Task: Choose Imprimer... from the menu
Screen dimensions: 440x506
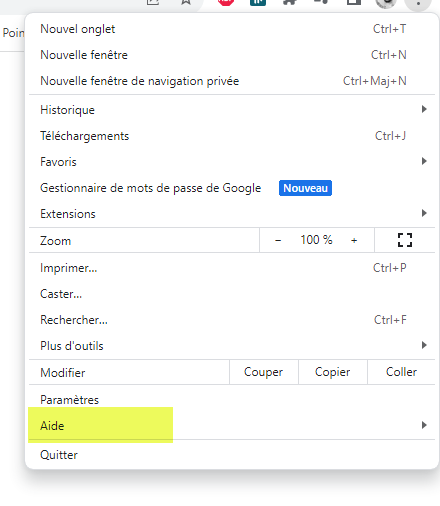Action: pos(232,268)
